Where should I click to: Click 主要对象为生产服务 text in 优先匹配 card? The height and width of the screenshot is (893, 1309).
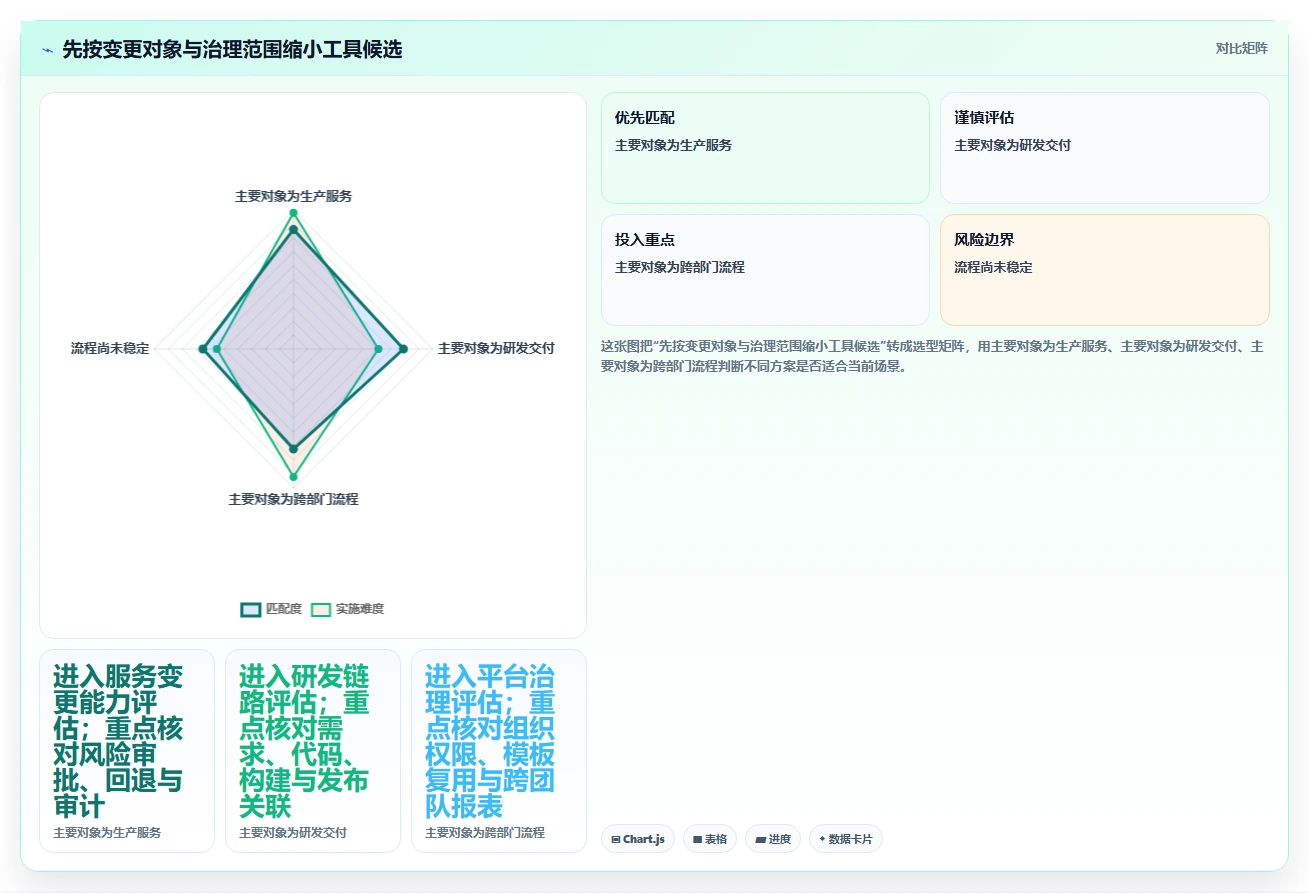[x=674, y=145]
